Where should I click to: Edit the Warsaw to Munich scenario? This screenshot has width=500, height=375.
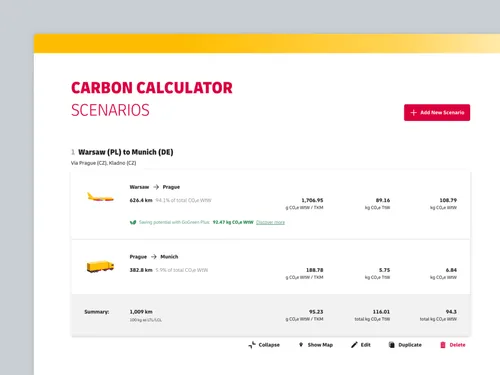pos(361,345)
